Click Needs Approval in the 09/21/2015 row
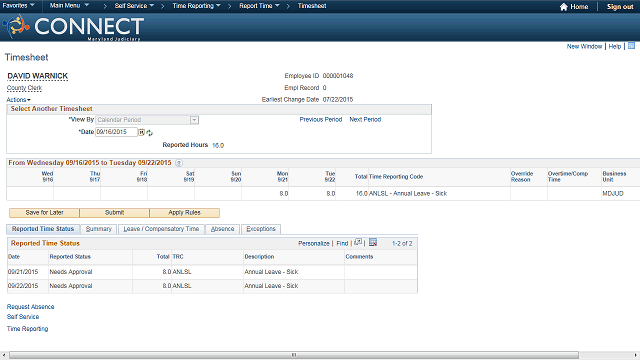 pyautogui.click(x=71, y=272)
